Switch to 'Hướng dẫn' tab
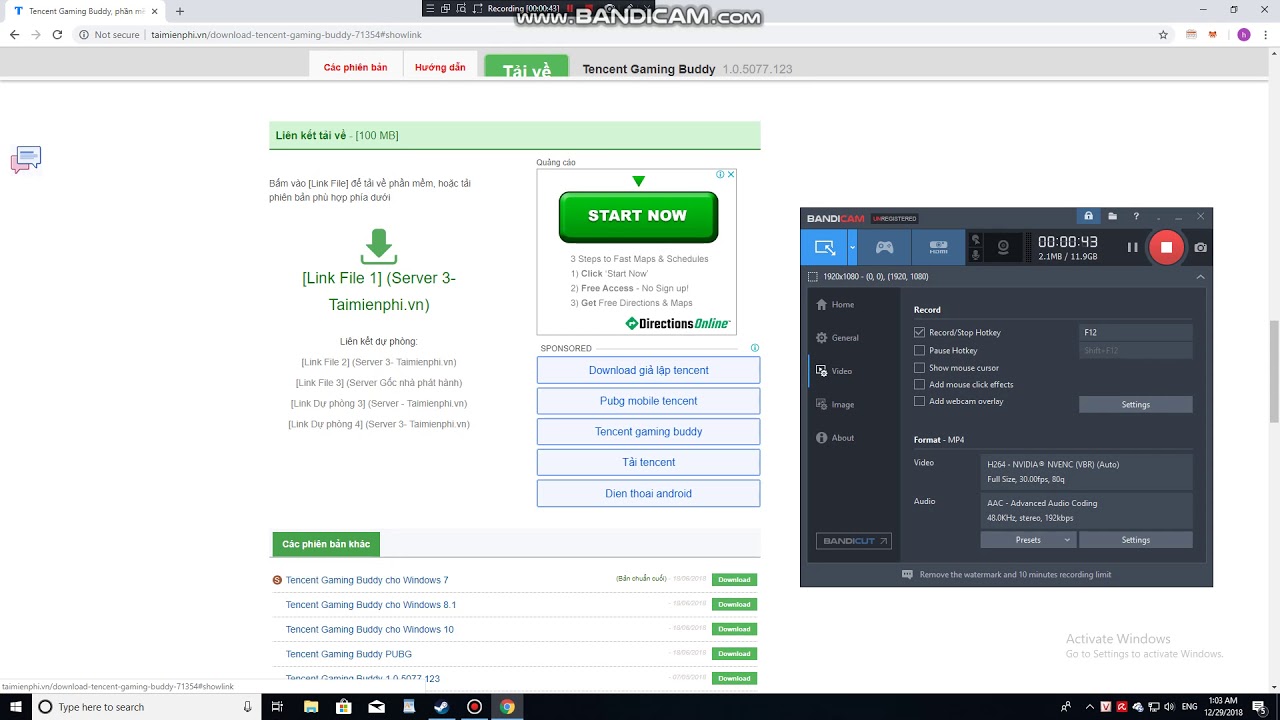 click(x=440, y=67)
